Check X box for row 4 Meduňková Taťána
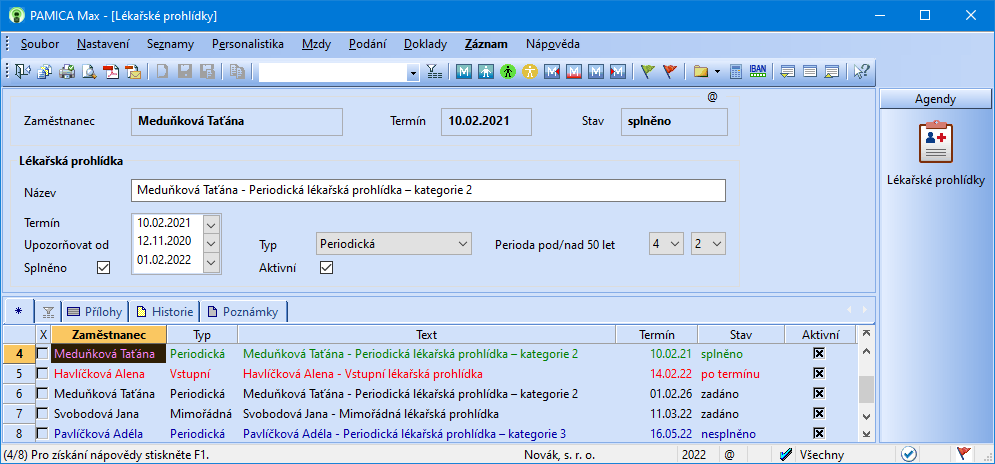Image resolution: width=995 pixels, height=464 pixels. point(43,354)
